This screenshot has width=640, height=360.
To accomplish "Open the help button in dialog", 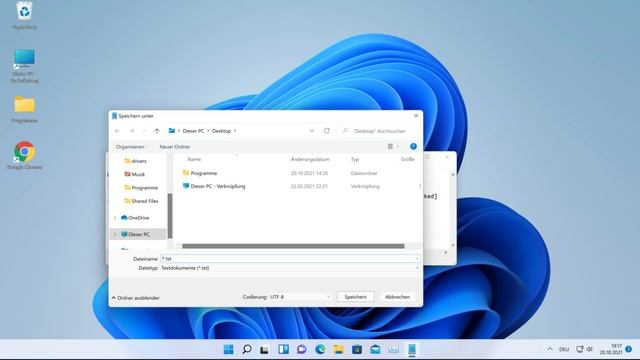I will click(413, 147).
